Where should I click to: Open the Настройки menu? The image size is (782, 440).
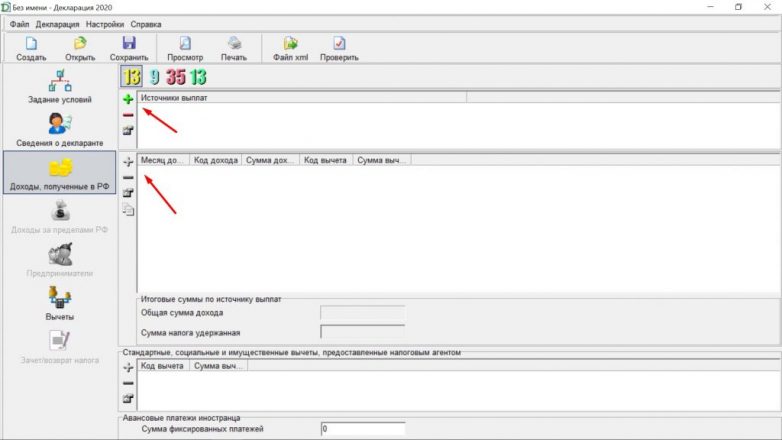coord(105,23)
